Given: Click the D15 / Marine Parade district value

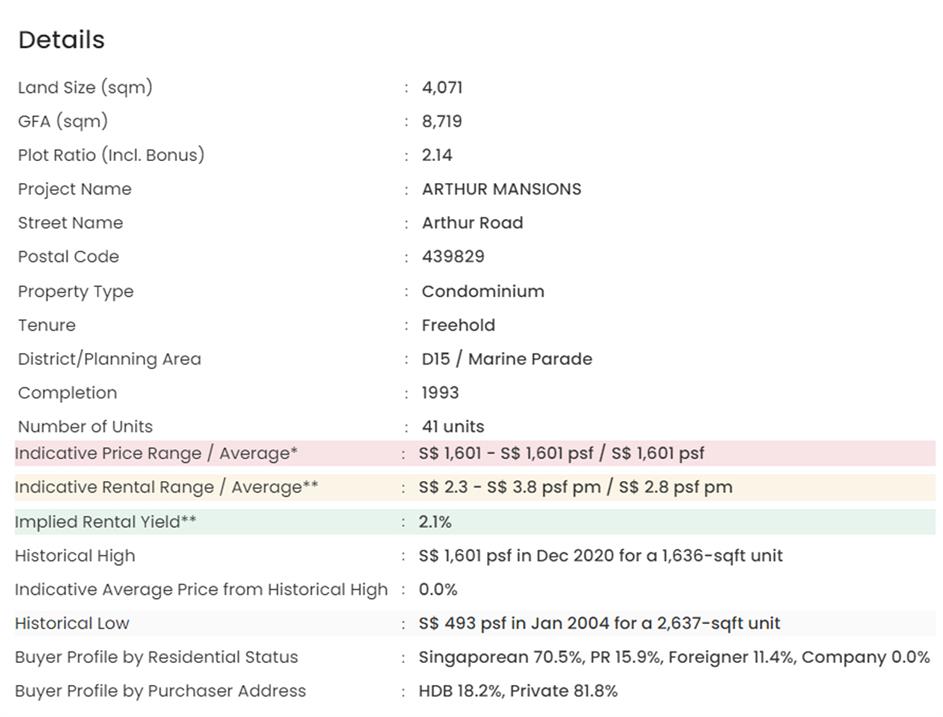Looking at the screenshot, I should (x=506, y=359).
